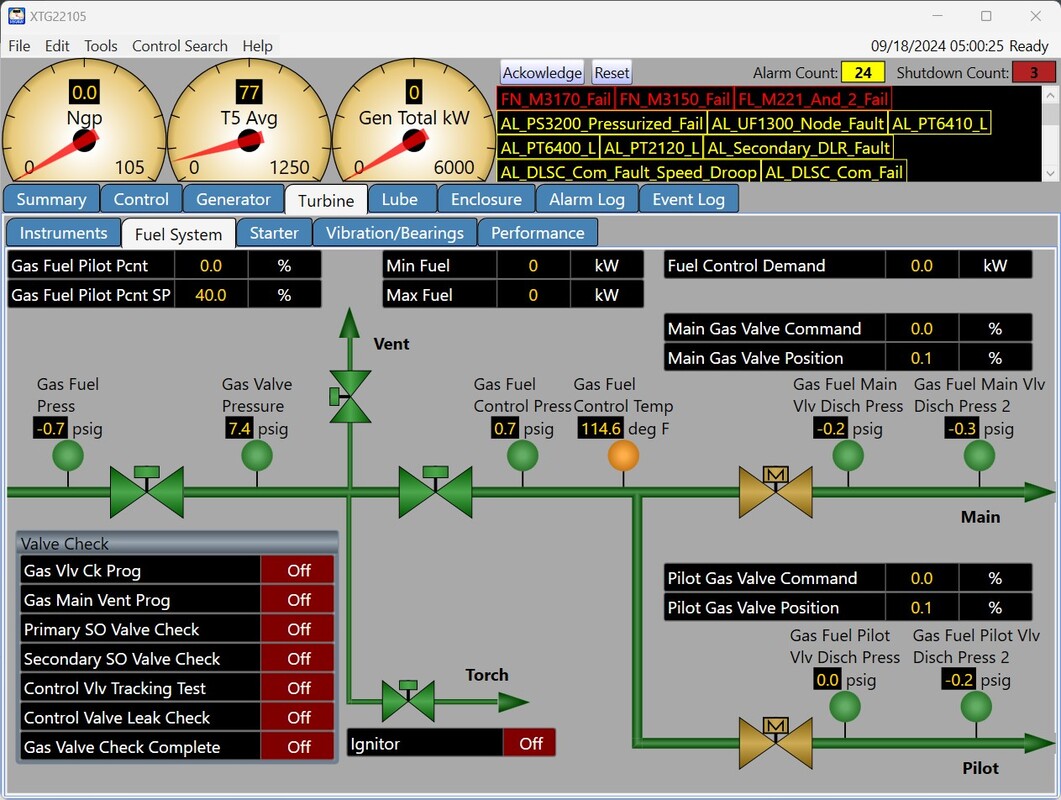Select the primary shutoff valve symbol

coord(147,491)
